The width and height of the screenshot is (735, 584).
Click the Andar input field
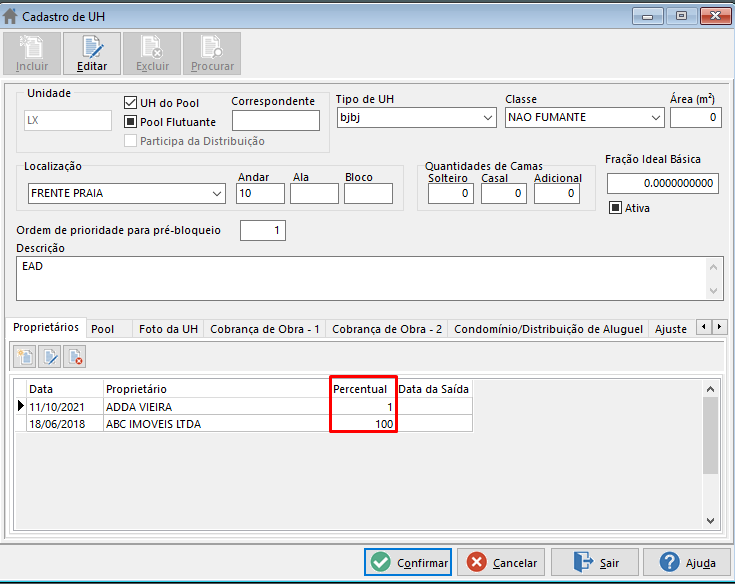point(260,194)
